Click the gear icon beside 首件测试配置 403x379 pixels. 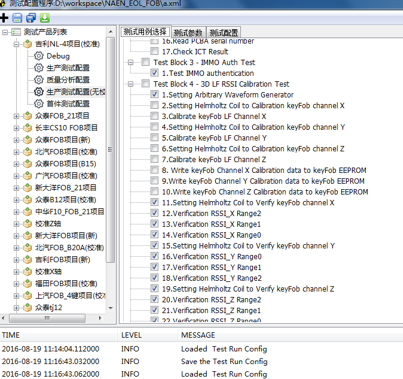click(x=39, y=104)
